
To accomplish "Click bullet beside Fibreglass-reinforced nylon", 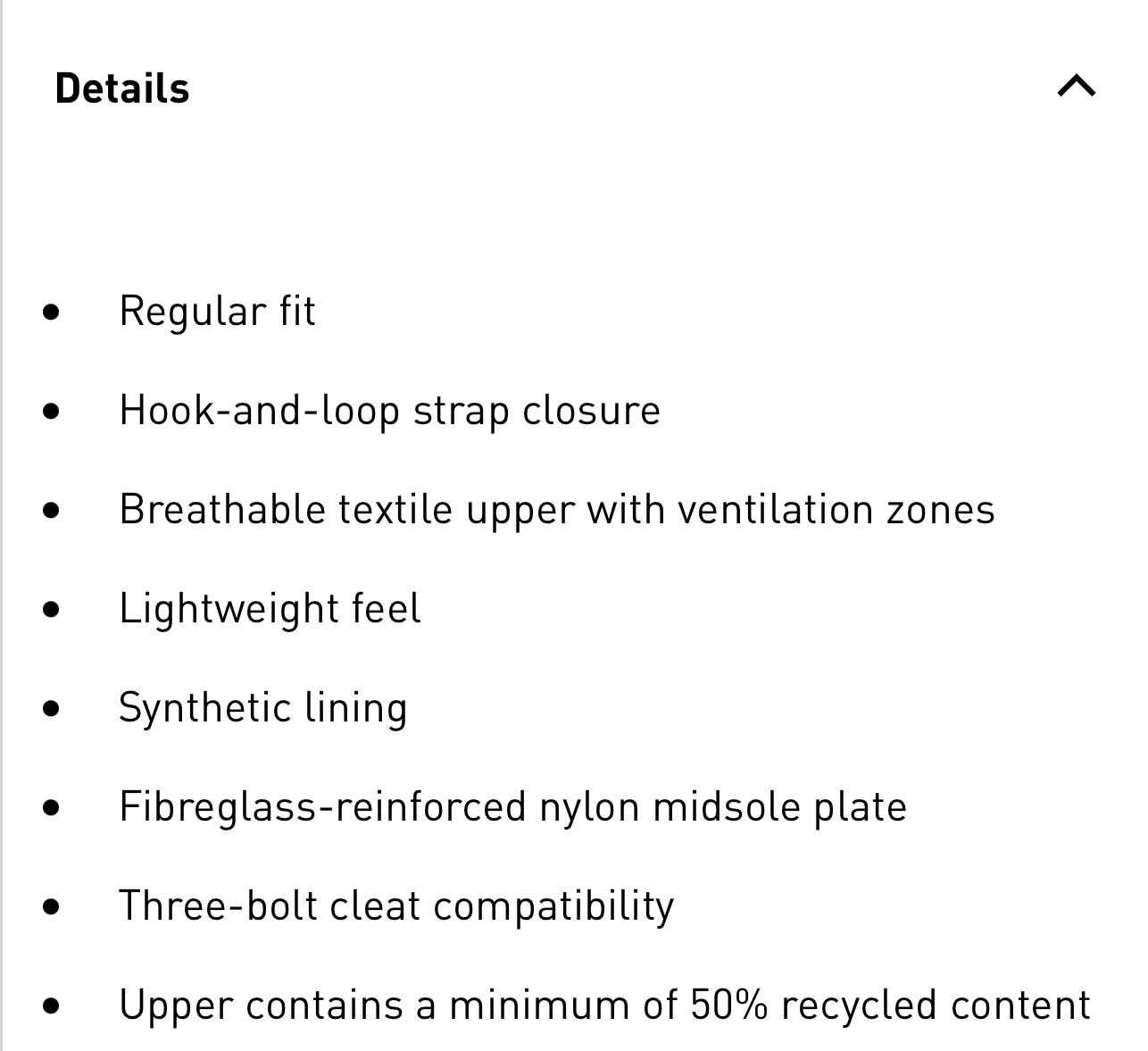I will tap(52, 808).
